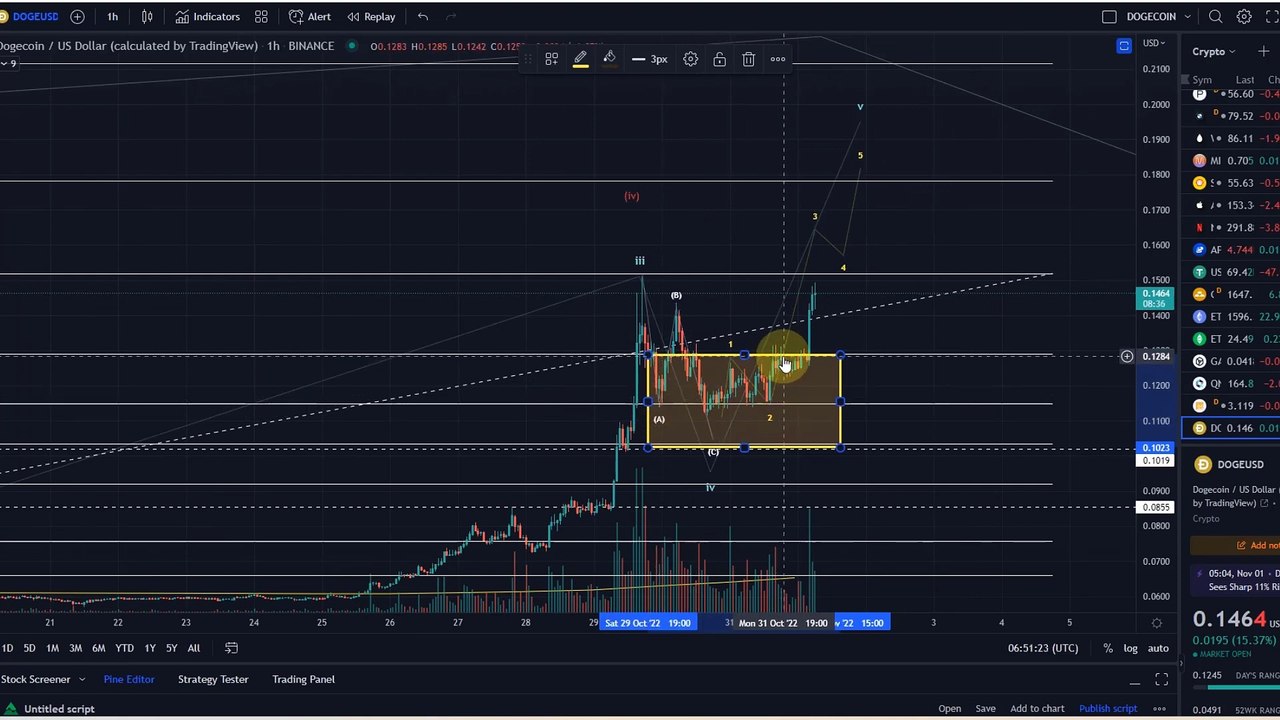This screenshot has width=1280, height=720.
Task: Toggle log scale mode
Action: tap(1130, 648)
